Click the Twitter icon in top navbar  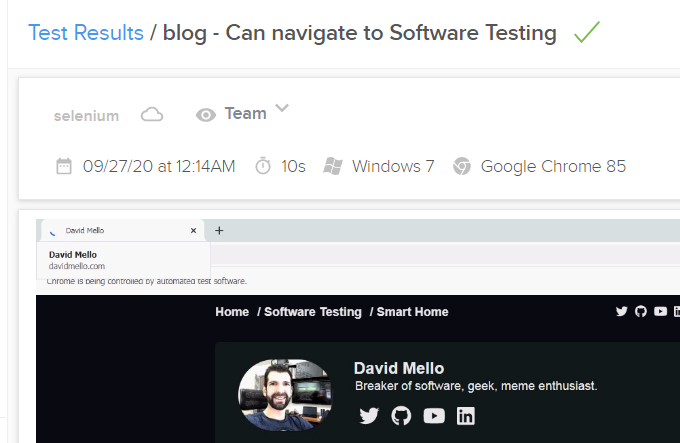pyautogui.click(x=621, y=311)
